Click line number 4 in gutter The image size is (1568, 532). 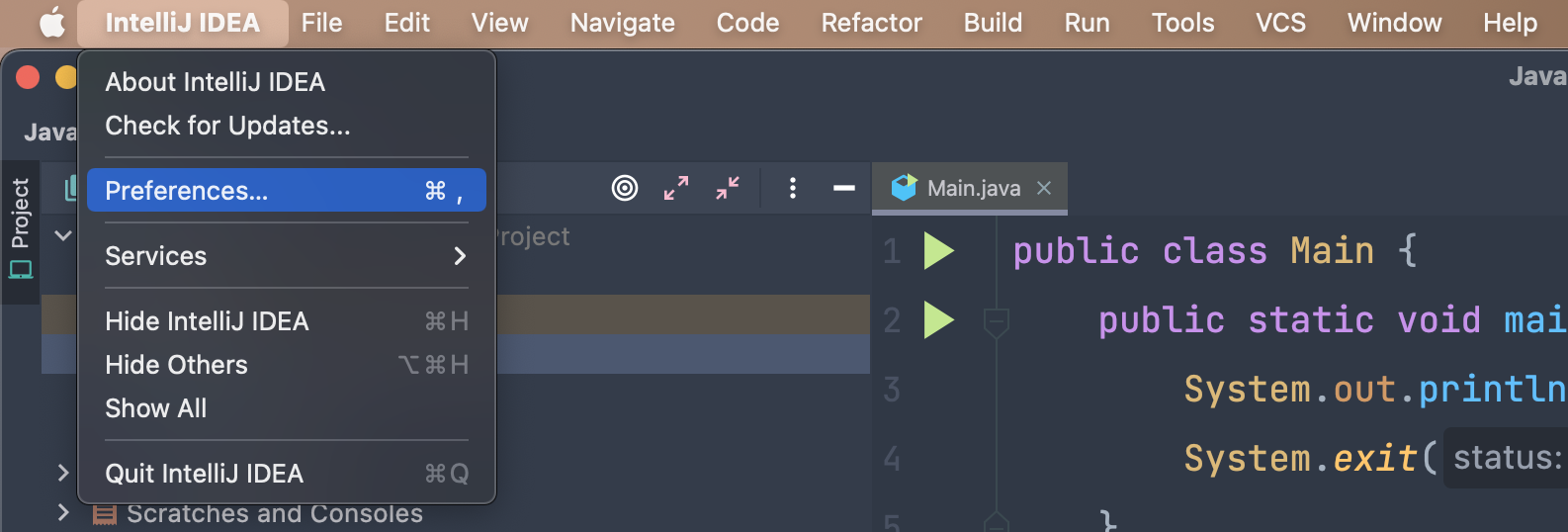892,459
